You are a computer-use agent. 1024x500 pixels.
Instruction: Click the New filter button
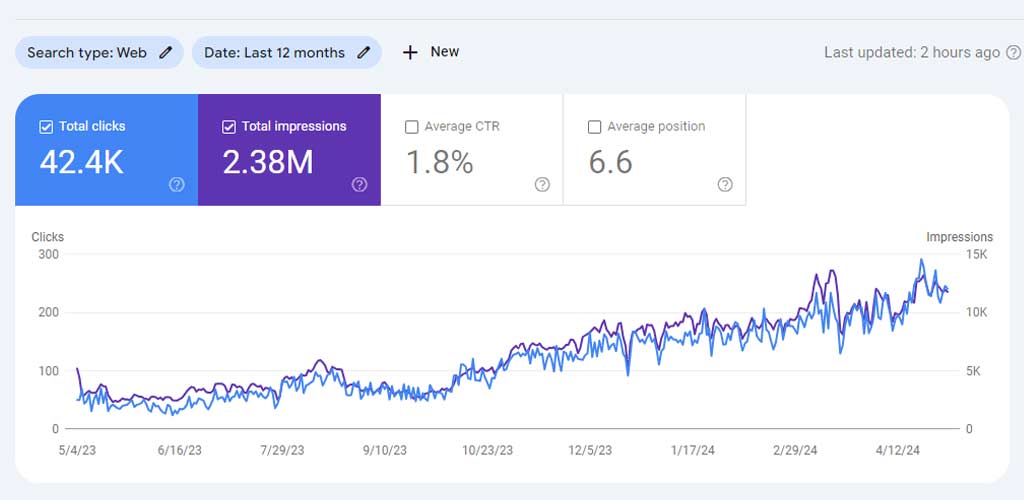(x=431, y=52)
